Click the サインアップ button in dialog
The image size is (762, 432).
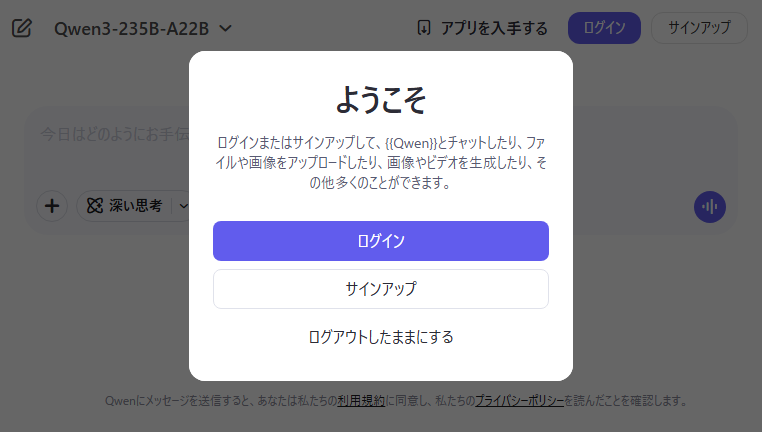point(381,289)
